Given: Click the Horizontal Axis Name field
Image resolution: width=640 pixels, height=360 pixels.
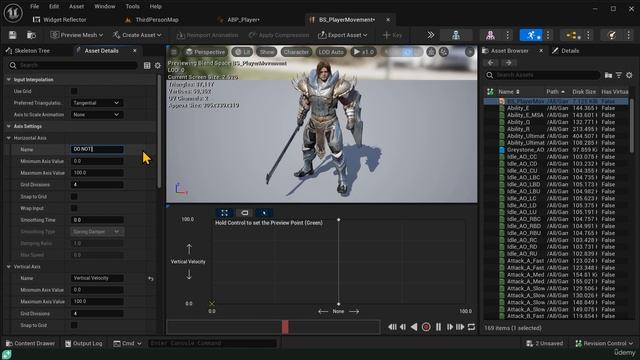Looking at the screenshot, I should (x=97, y=149).
